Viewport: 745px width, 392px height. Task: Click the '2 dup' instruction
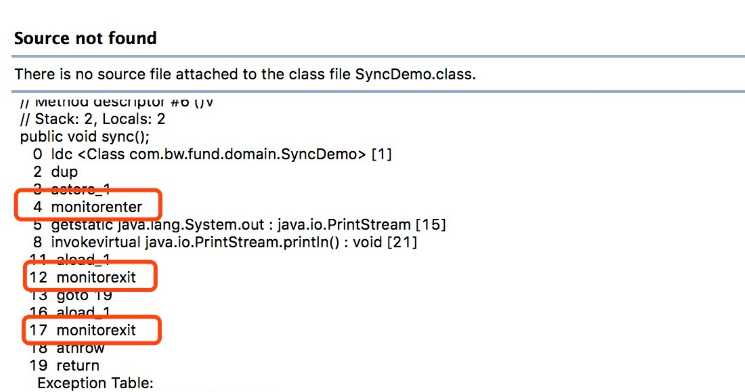55,172
